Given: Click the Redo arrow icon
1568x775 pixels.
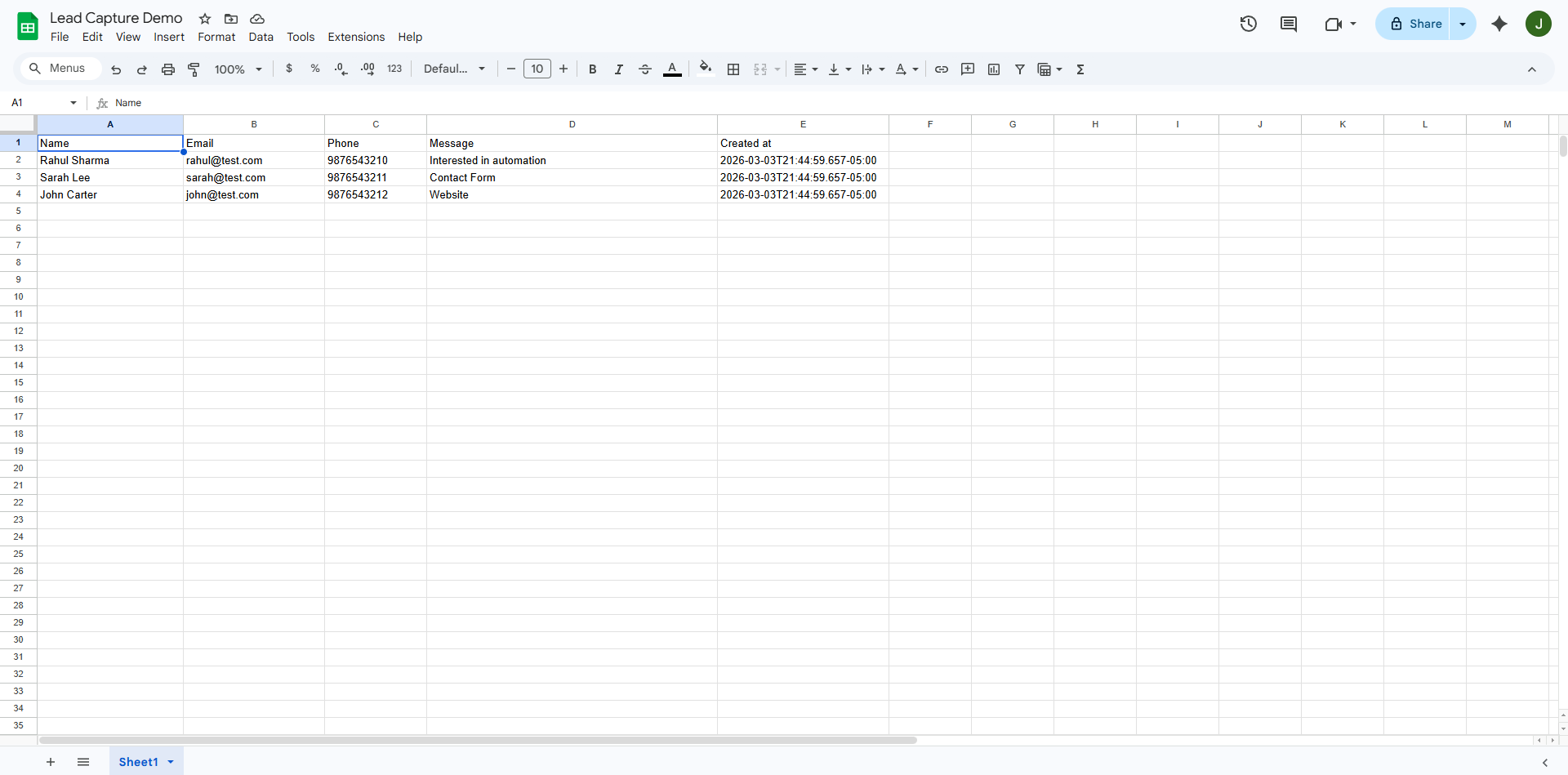Looking at the screenshot, I should pyautogui.click(x=142, y=69).
